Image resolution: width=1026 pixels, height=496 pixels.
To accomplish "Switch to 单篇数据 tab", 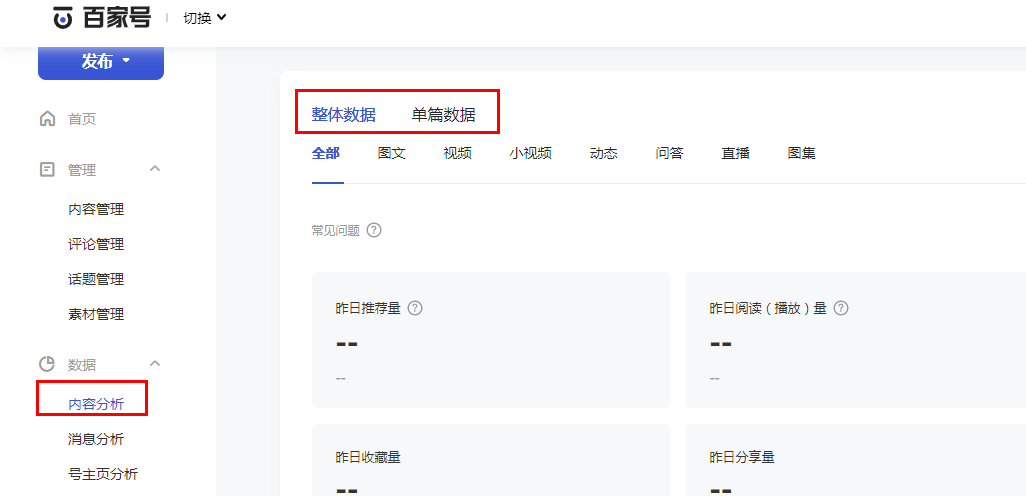I will [x=443, y=115].
